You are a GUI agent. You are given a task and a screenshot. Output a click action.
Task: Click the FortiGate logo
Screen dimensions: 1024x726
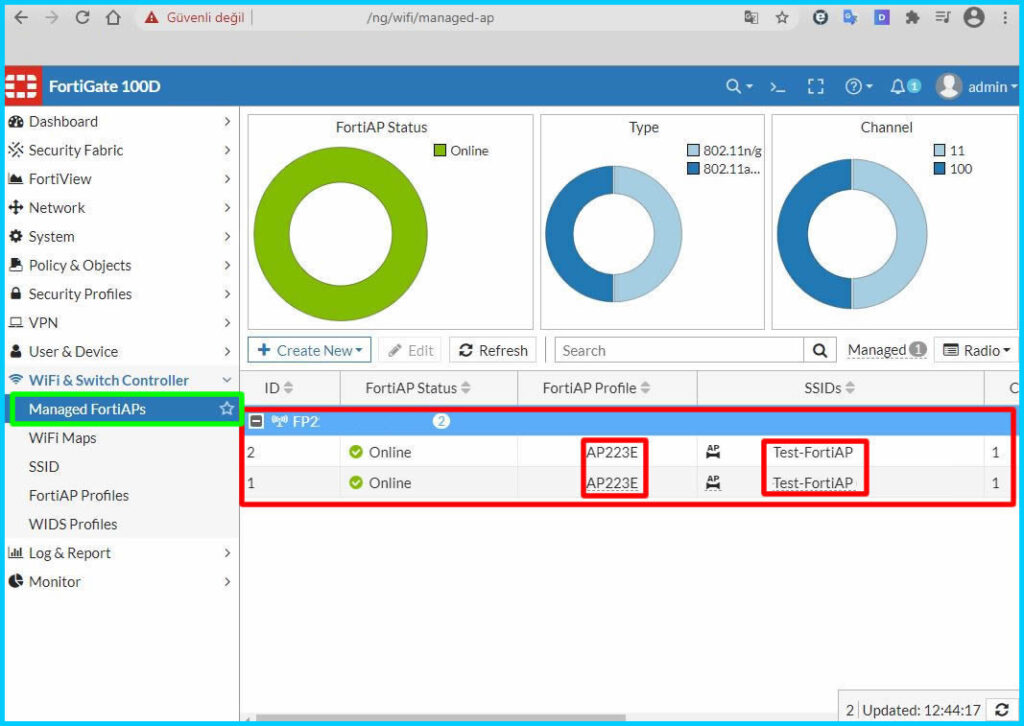(x=23, y=86)
